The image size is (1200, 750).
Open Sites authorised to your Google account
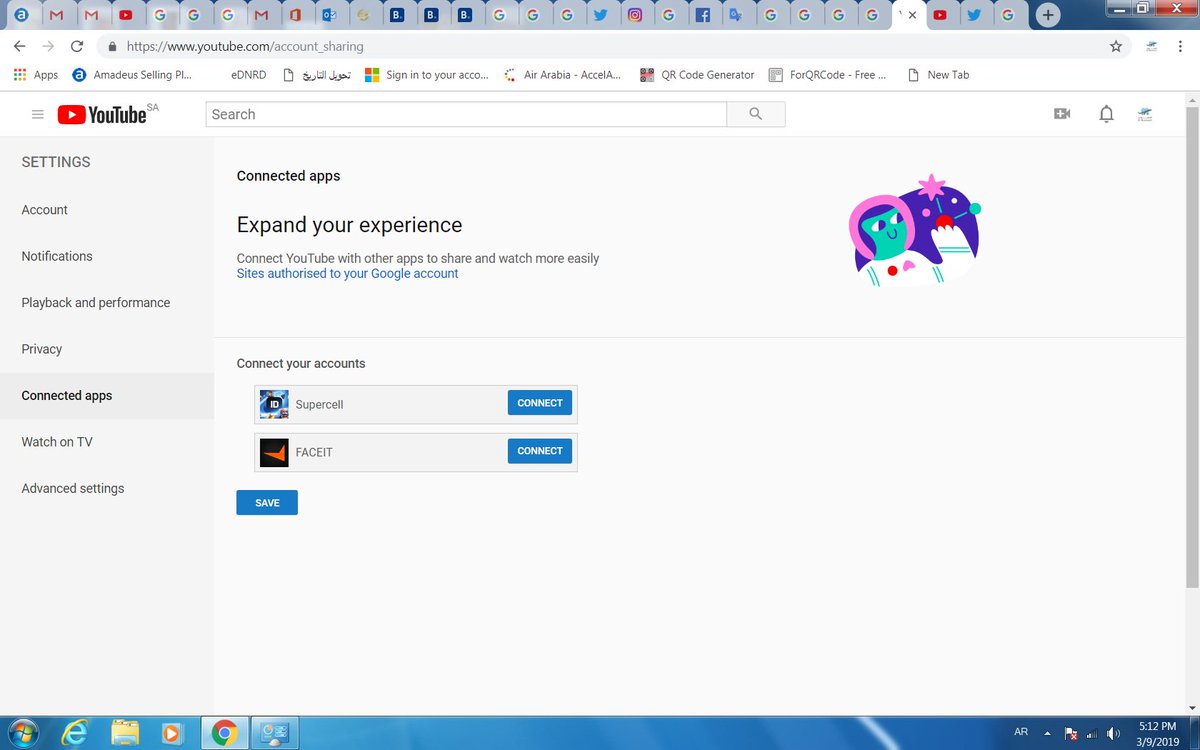pyautogui.click(x=347, y=273)
